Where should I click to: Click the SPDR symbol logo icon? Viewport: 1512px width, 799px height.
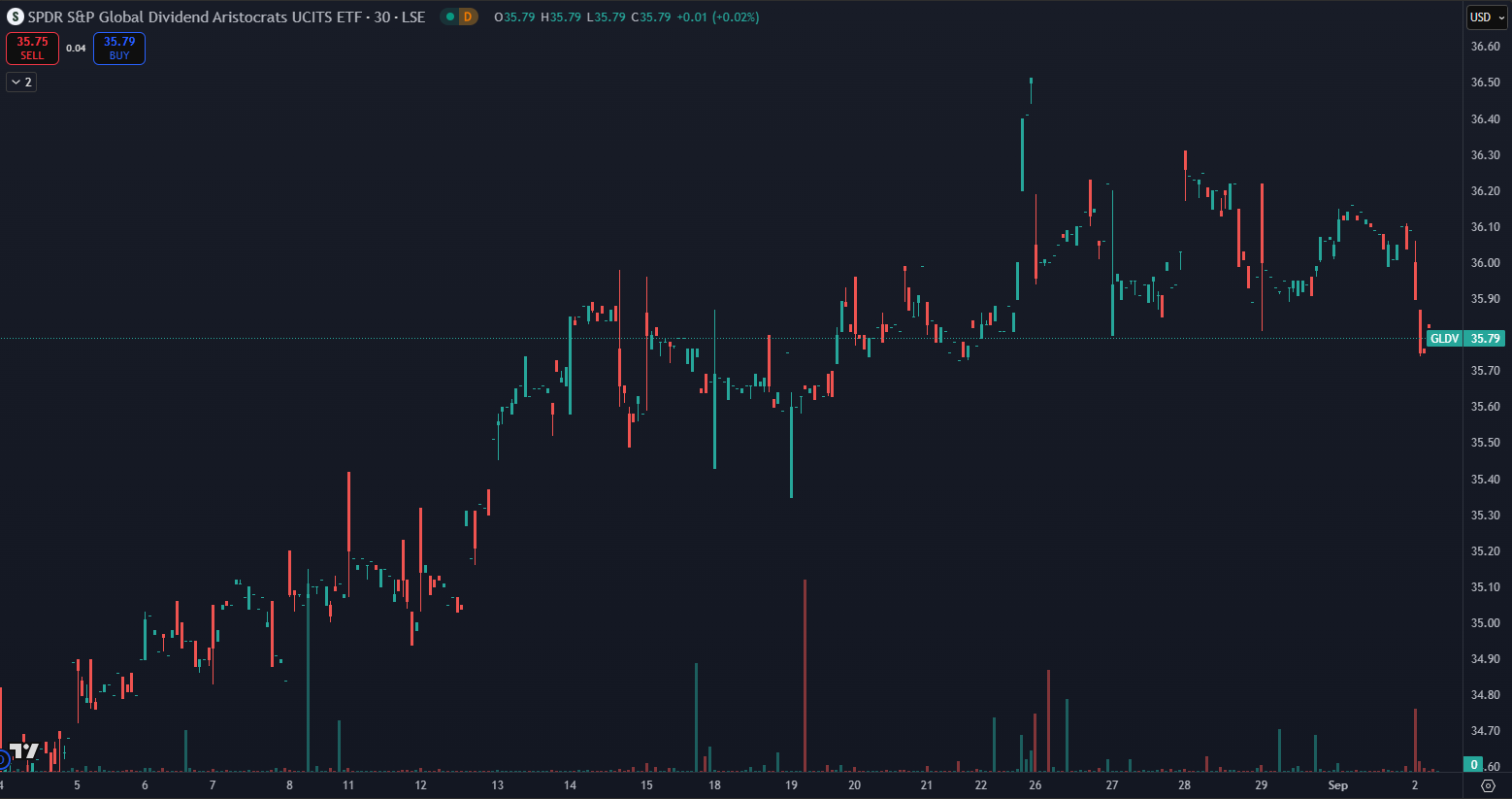[15, 17]
